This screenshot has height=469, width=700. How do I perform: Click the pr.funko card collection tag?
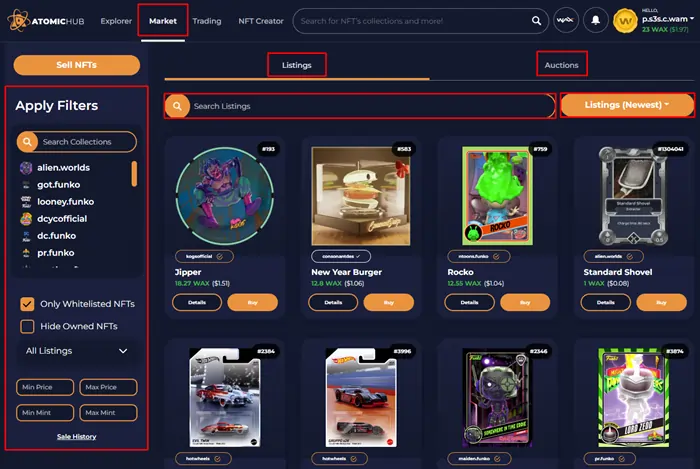610,458
